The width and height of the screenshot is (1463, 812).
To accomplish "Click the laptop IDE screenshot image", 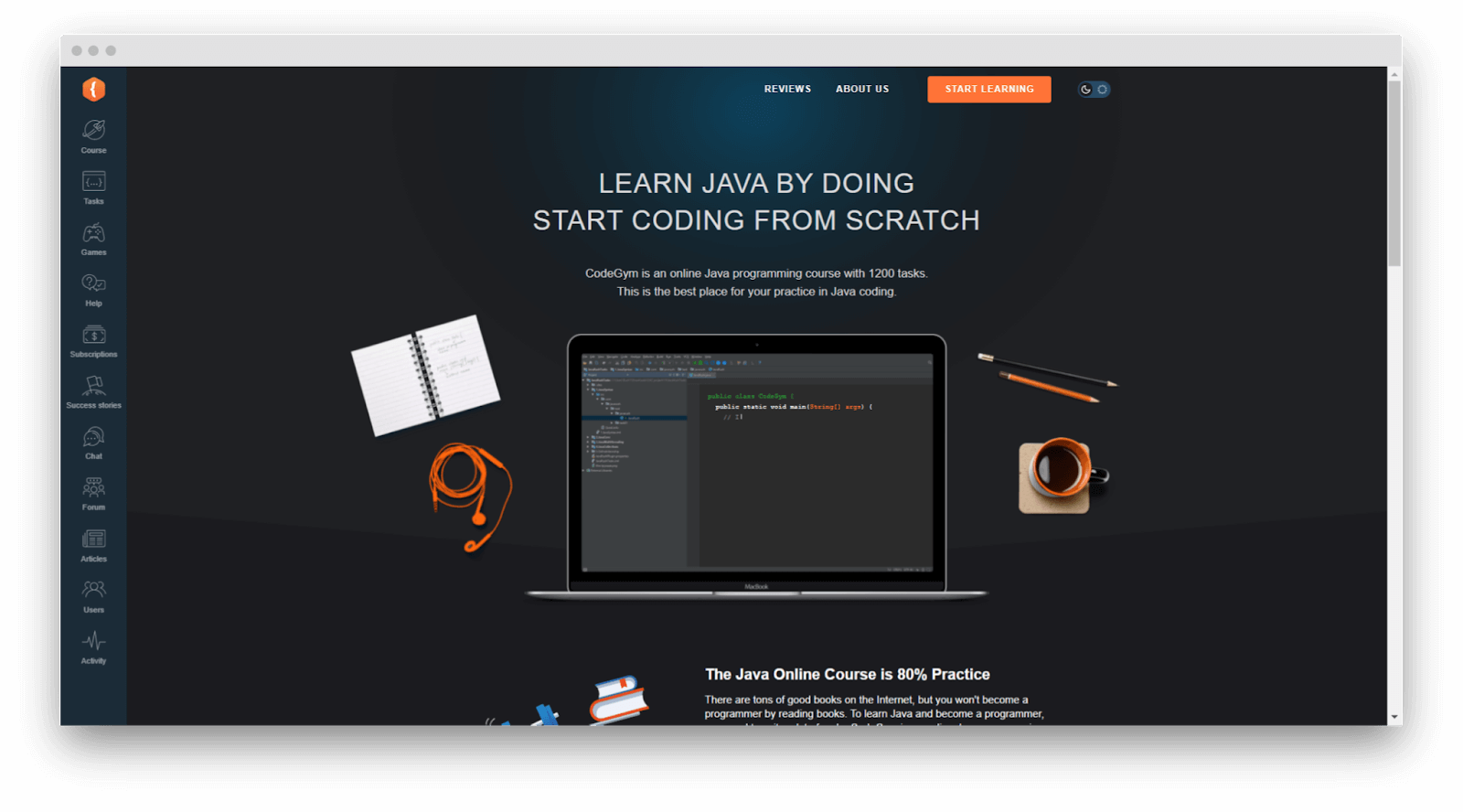I will [x=757, y=463].
